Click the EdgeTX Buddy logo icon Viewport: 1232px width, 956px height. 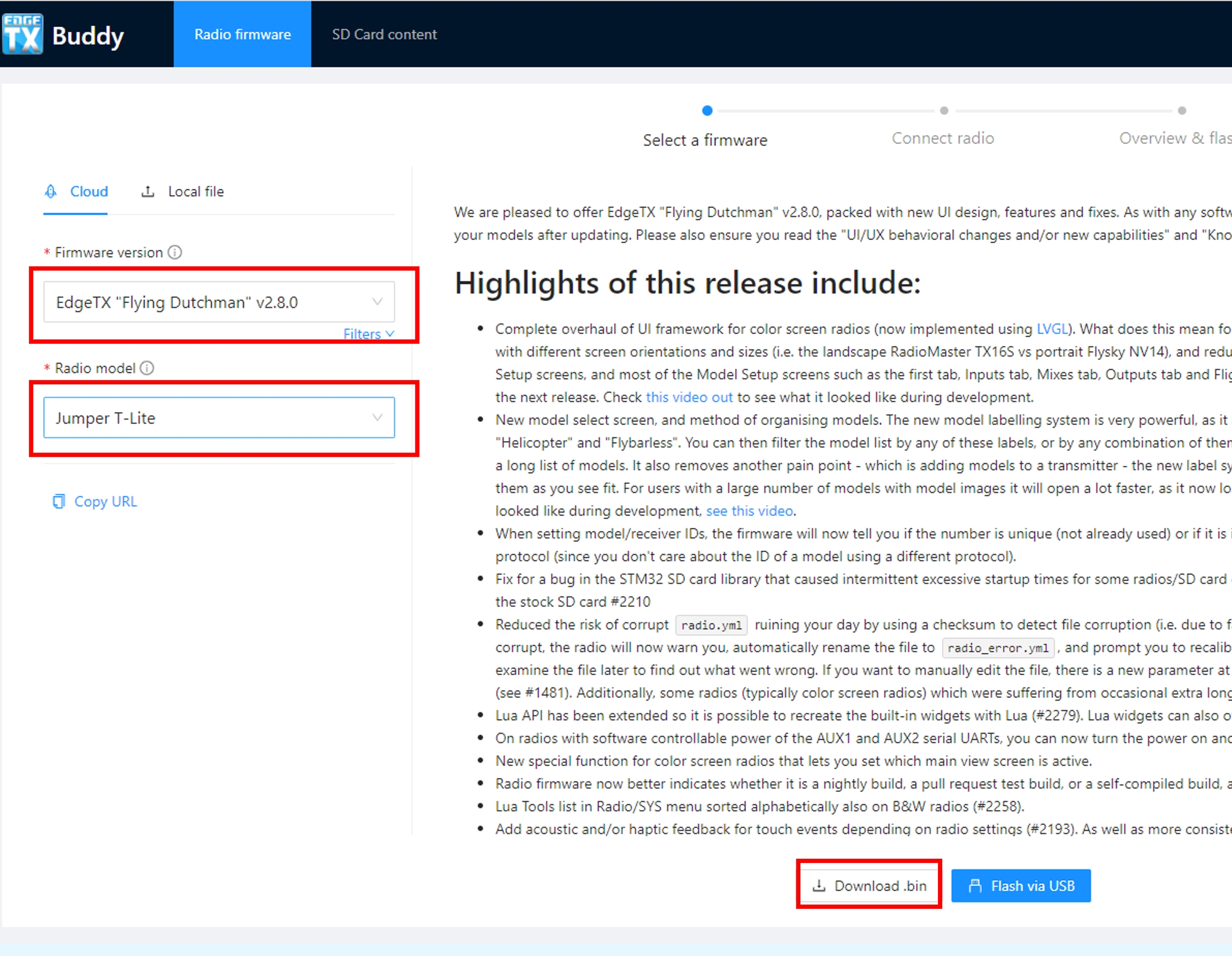22,34
